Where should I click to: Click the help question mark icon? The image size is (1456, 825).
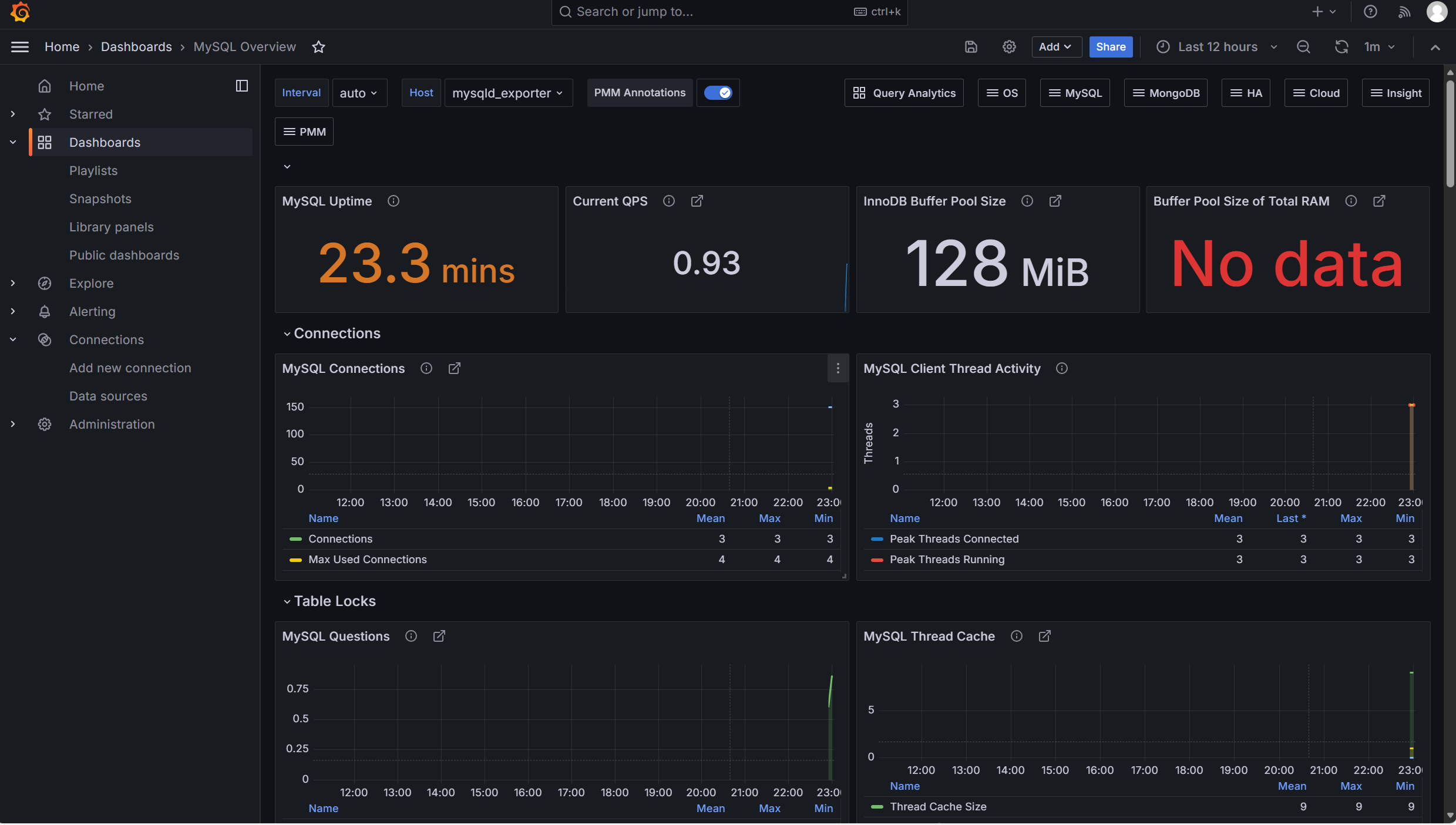(x=1370, y=12)
